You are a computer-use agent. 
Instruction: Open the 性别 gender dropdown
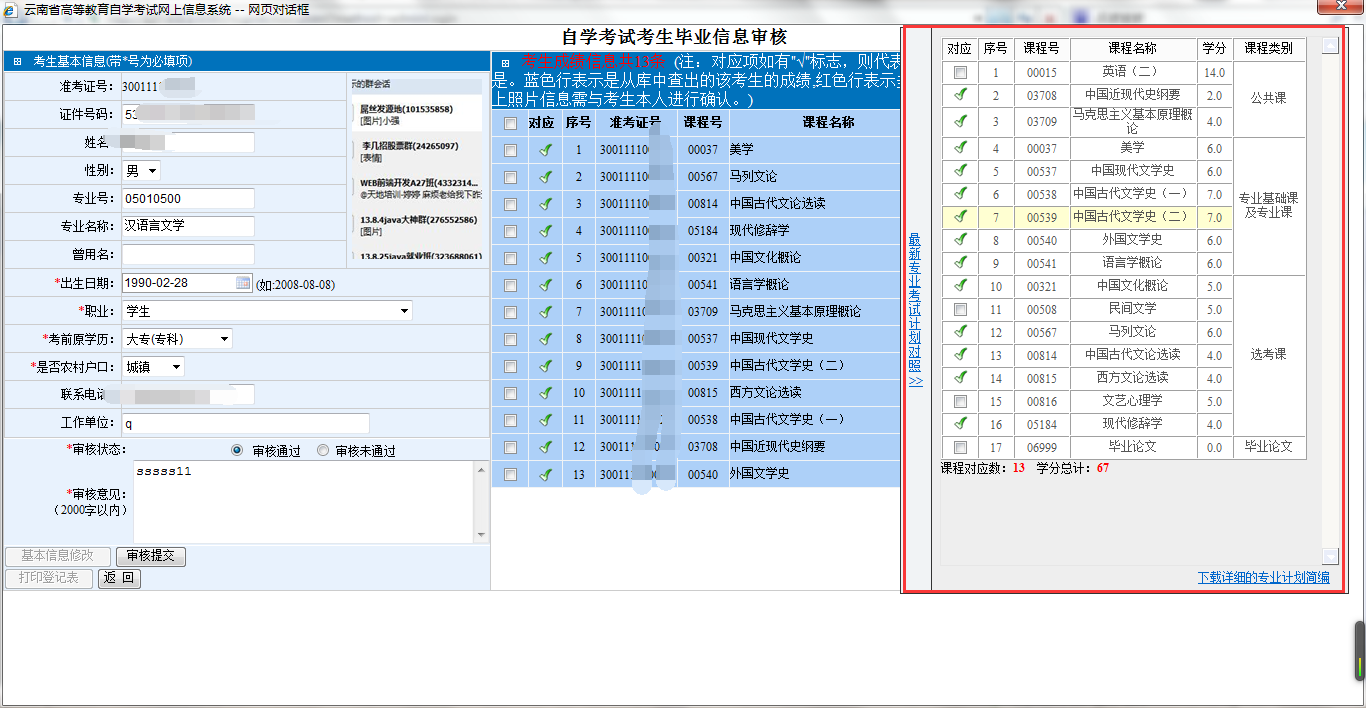[x=140, y=171]
